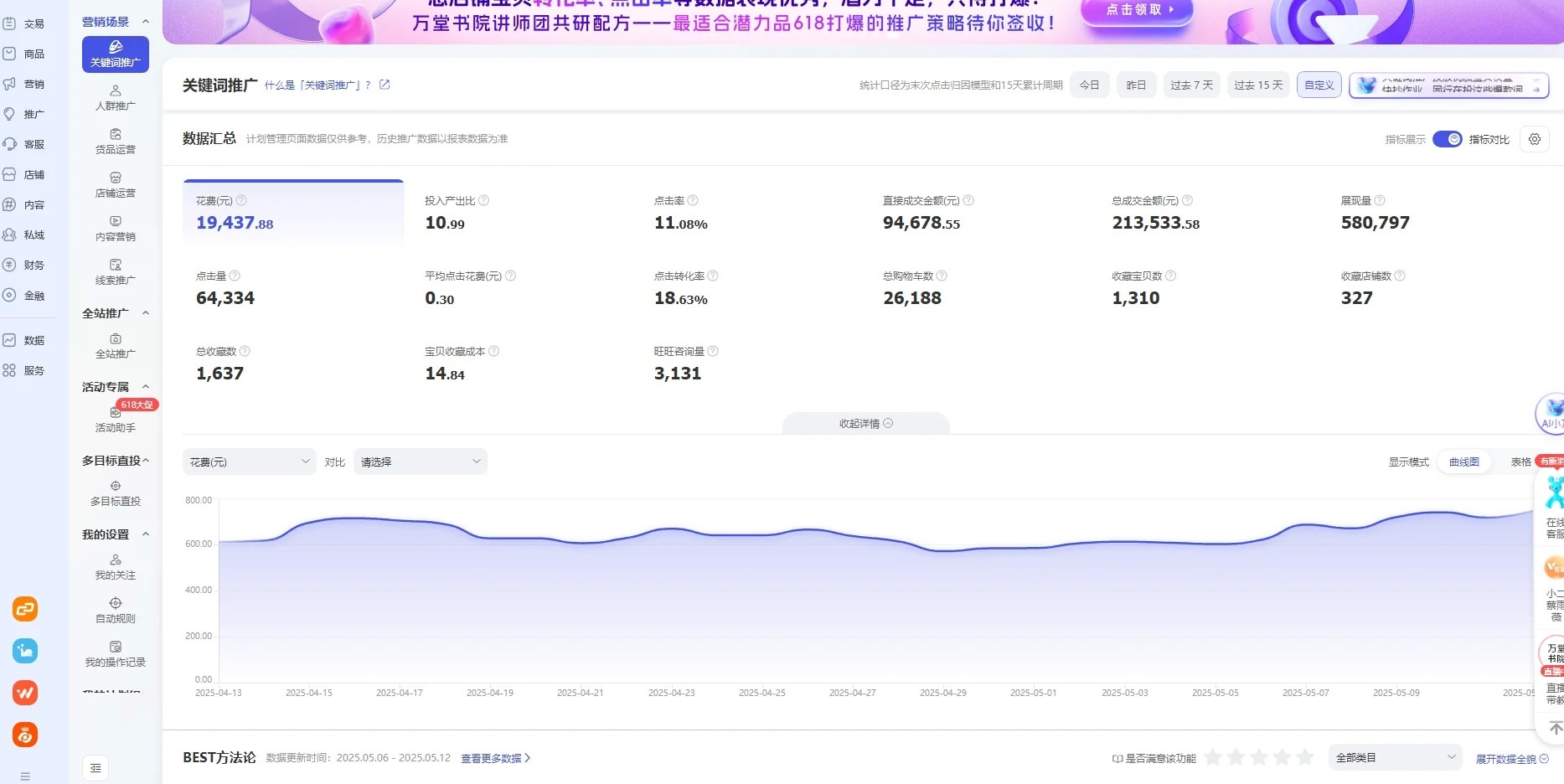Select 曲线图 display mode
The image size is (1564, 784).
(x=1464, y=462)
